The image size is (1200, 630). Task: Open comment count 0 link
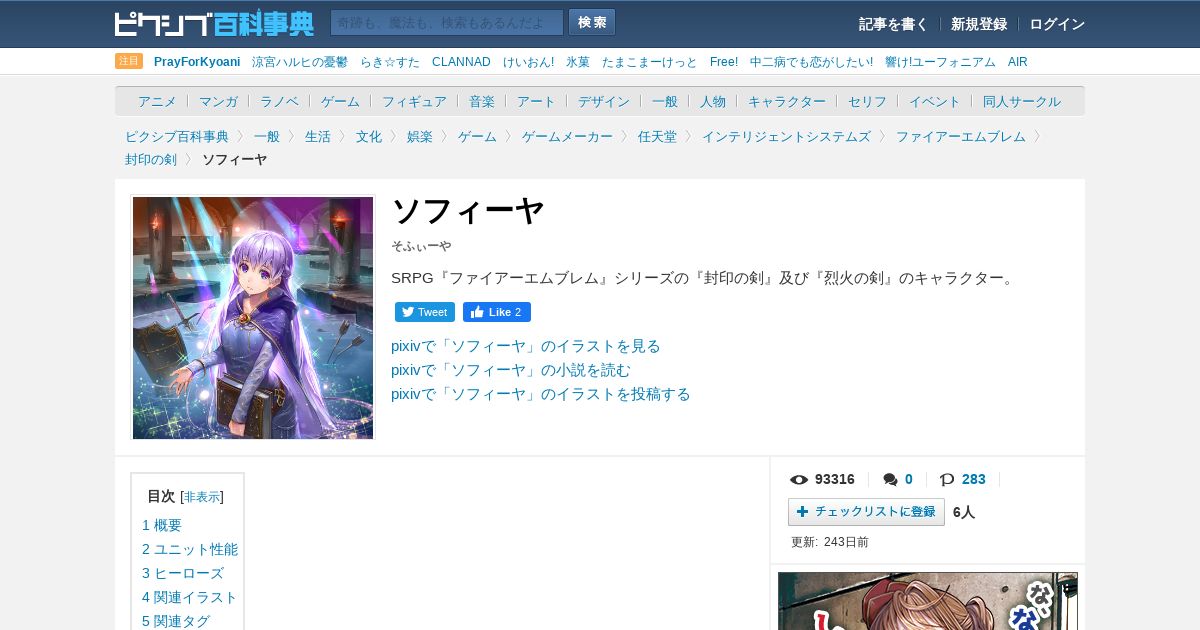909,479
